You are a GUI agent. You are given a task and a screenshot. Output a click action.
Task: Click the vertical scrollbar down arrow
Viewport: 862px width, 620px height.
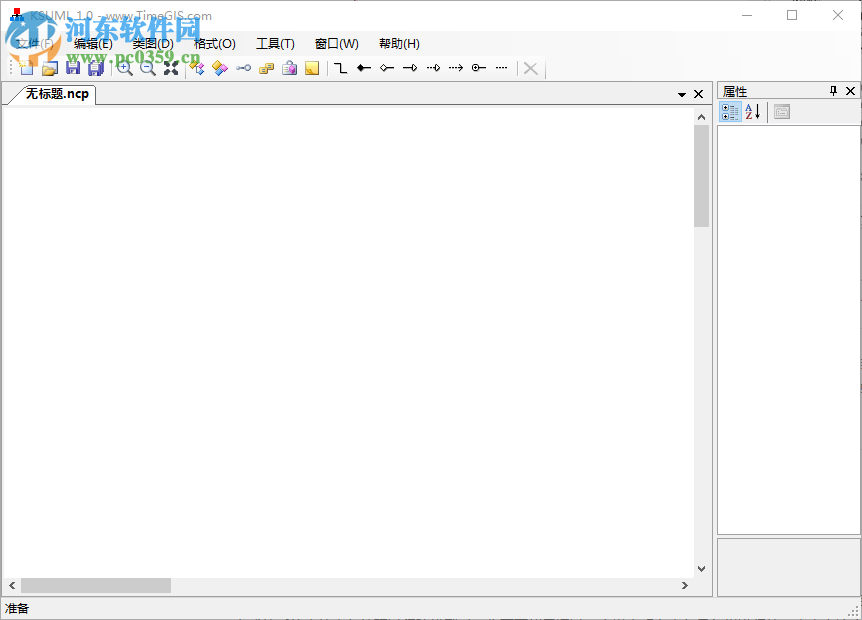tap(701, 568)
